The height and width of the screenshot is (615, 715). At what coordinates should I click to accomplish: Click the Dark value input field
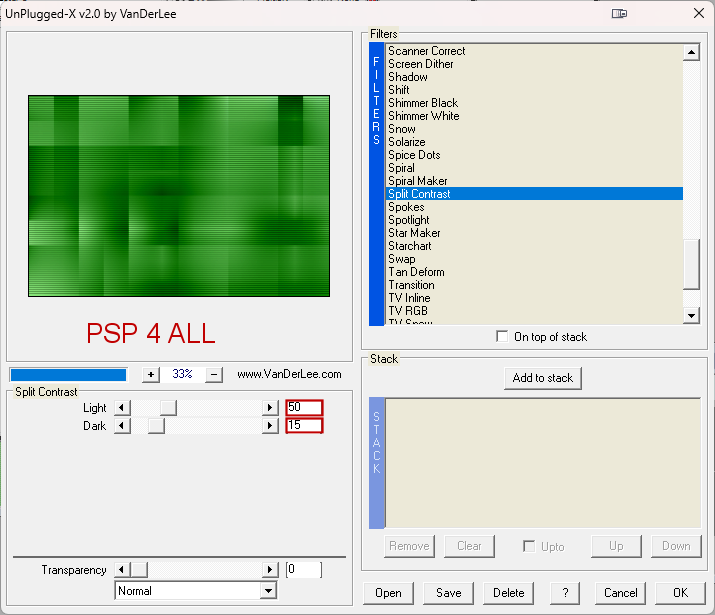pyautogui.click(x=304, y=426)
